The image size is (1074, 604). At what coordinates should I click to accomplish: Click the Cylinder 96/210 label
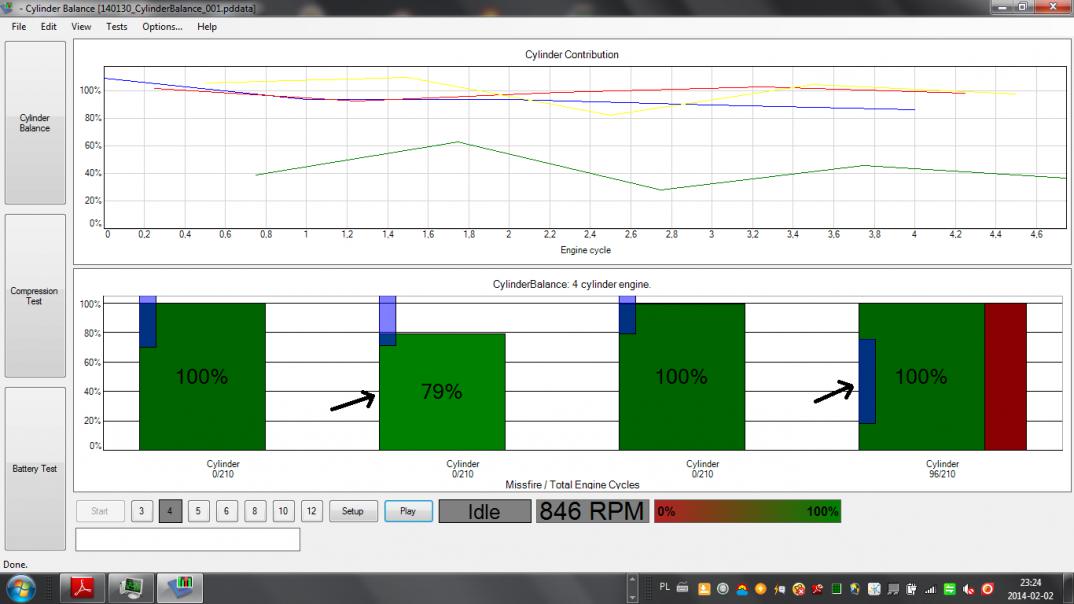pyautogui.click(x=942, y=468)
